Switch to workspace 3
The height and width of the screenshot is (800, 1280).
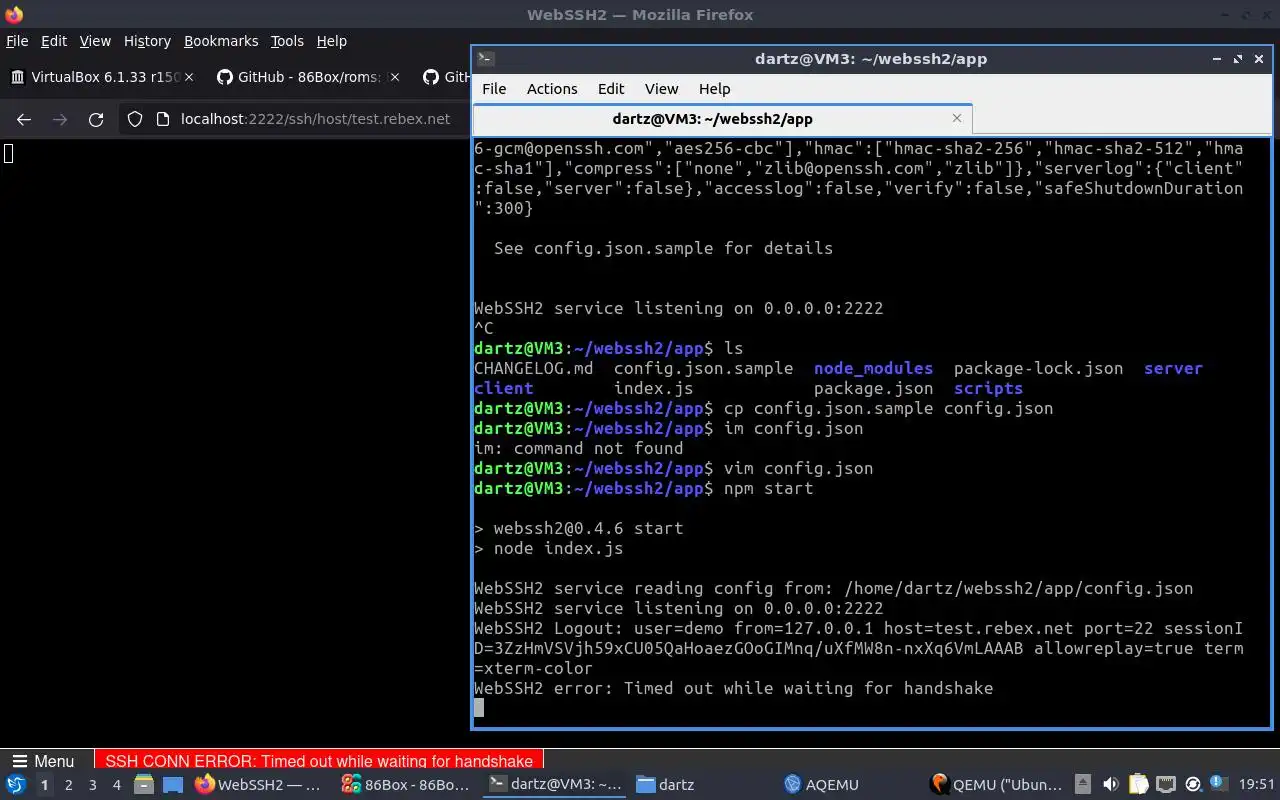pos(92,785)
